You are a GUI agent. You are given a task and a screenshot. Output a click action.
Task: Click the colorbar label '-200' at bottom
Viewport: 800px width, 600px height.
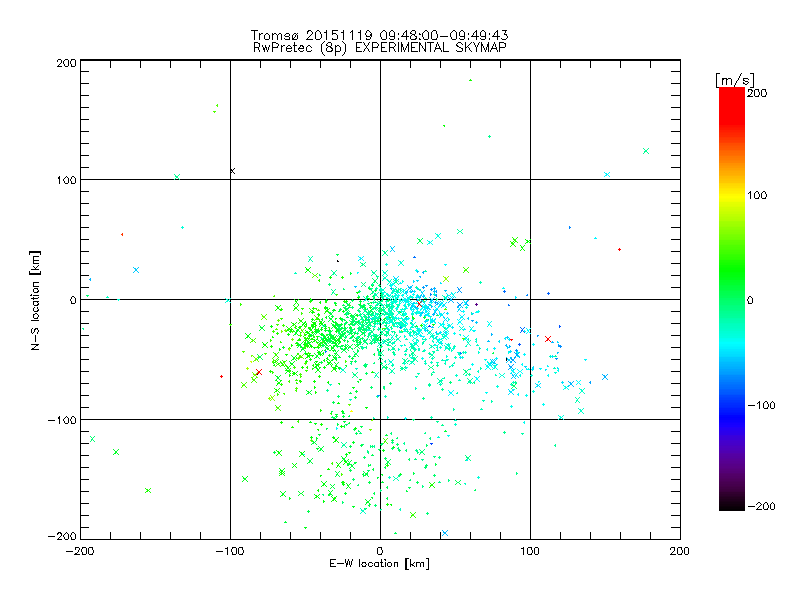coord(761,507)
